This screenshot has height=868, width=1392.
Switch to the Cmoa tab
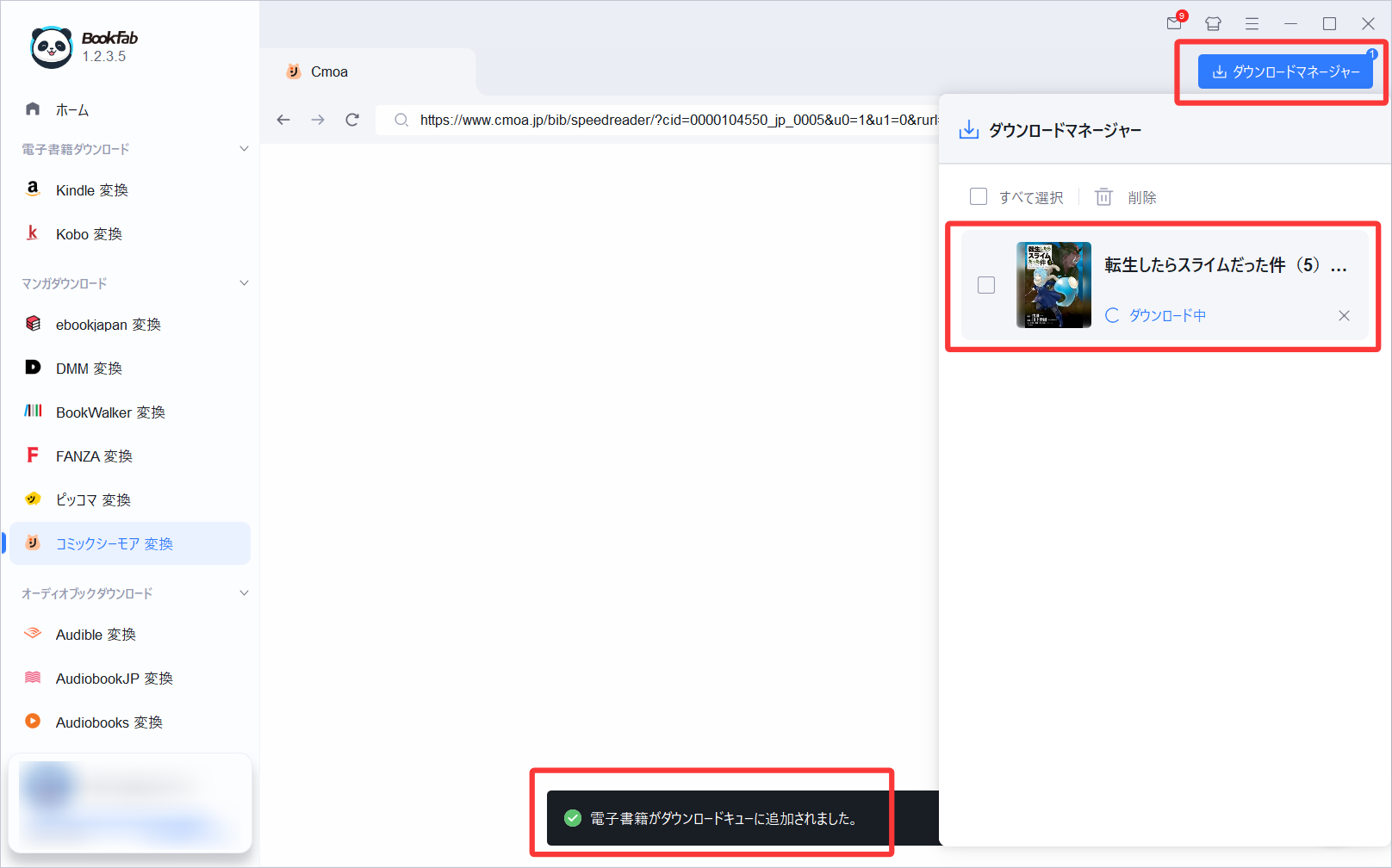(x=368, y=71)
